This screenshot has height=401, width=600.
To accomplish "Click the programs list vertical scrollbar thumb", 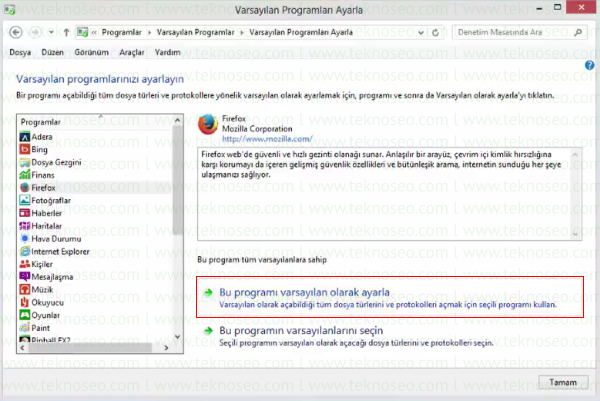I will point(177,180).
